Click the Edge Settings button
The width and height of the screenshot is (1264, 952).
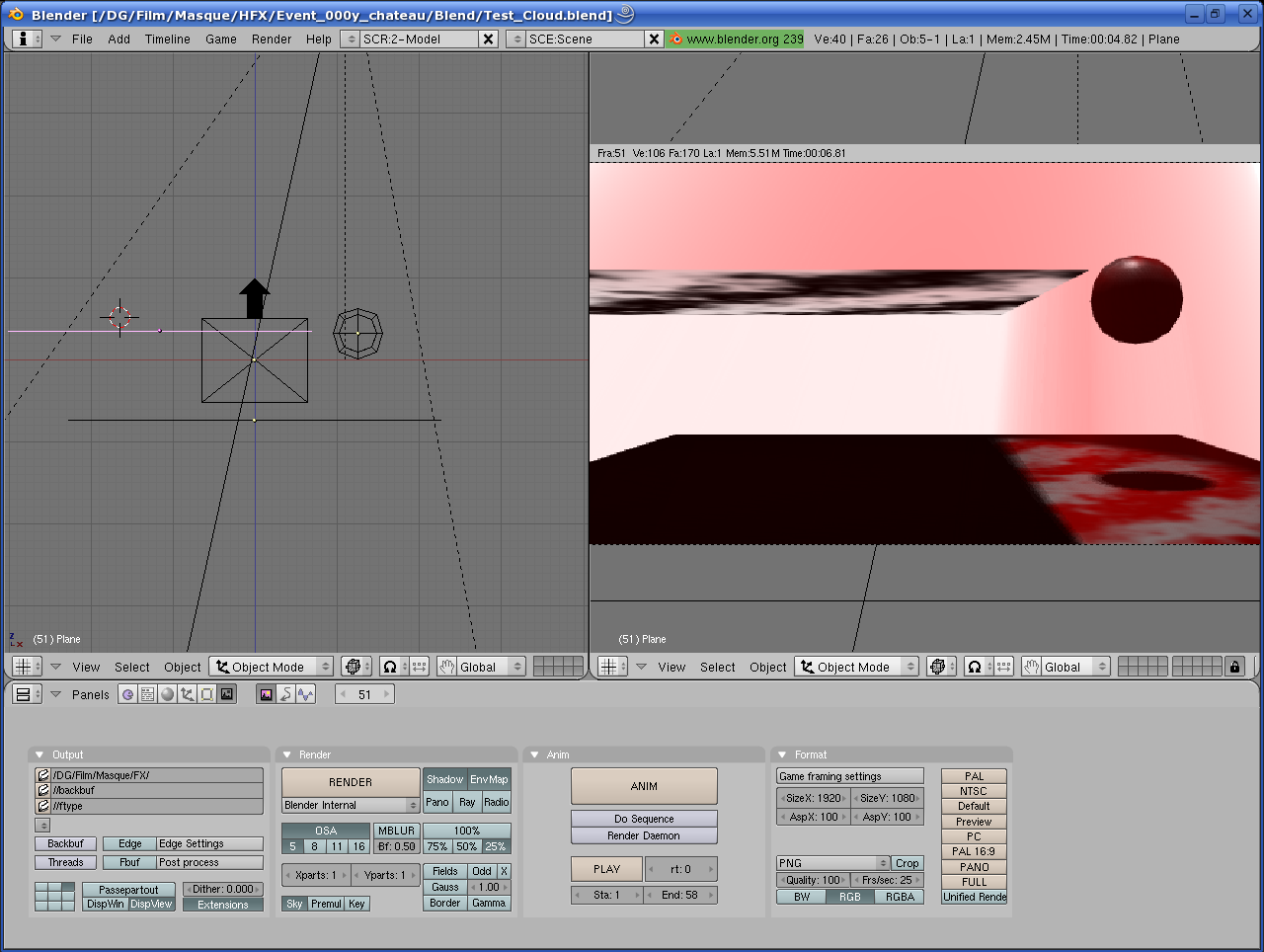(x=209, y=843)
